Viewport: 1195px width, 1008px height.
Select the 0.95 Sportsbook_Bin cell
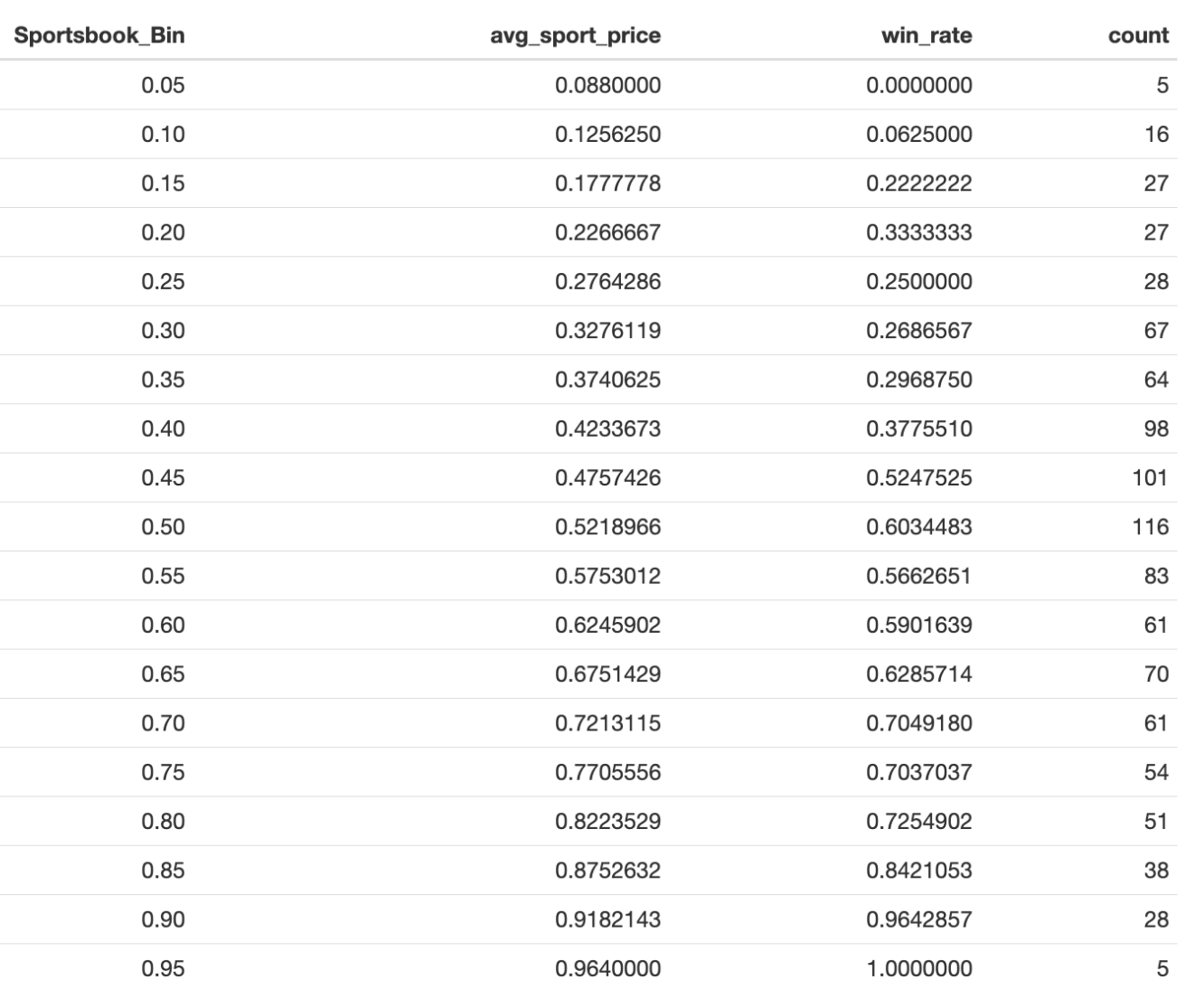163,969
